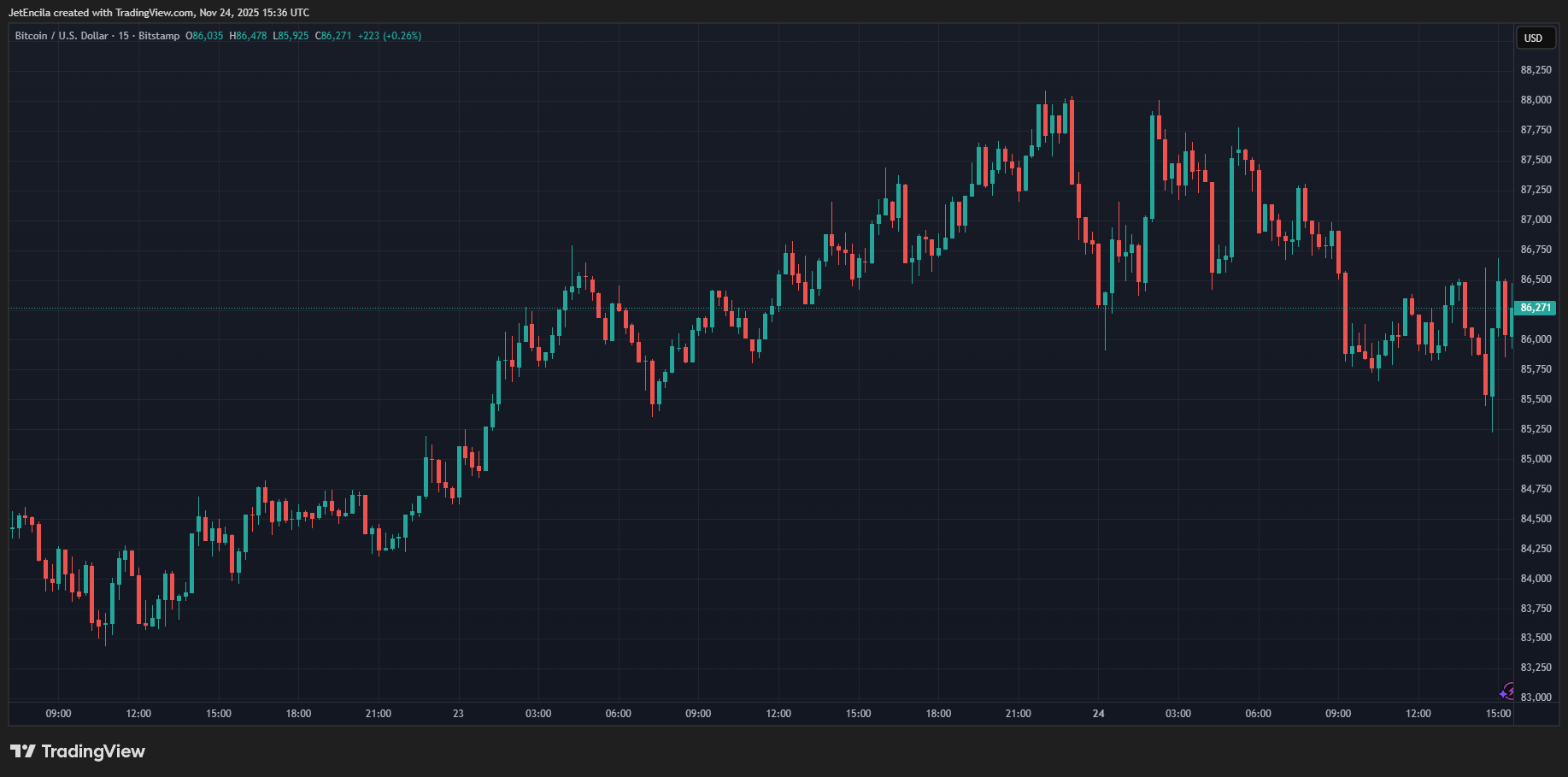Click the purple lightning bolt icon
The height and width of the screenshot is (777, 1568).
[x=1507, y=692]
